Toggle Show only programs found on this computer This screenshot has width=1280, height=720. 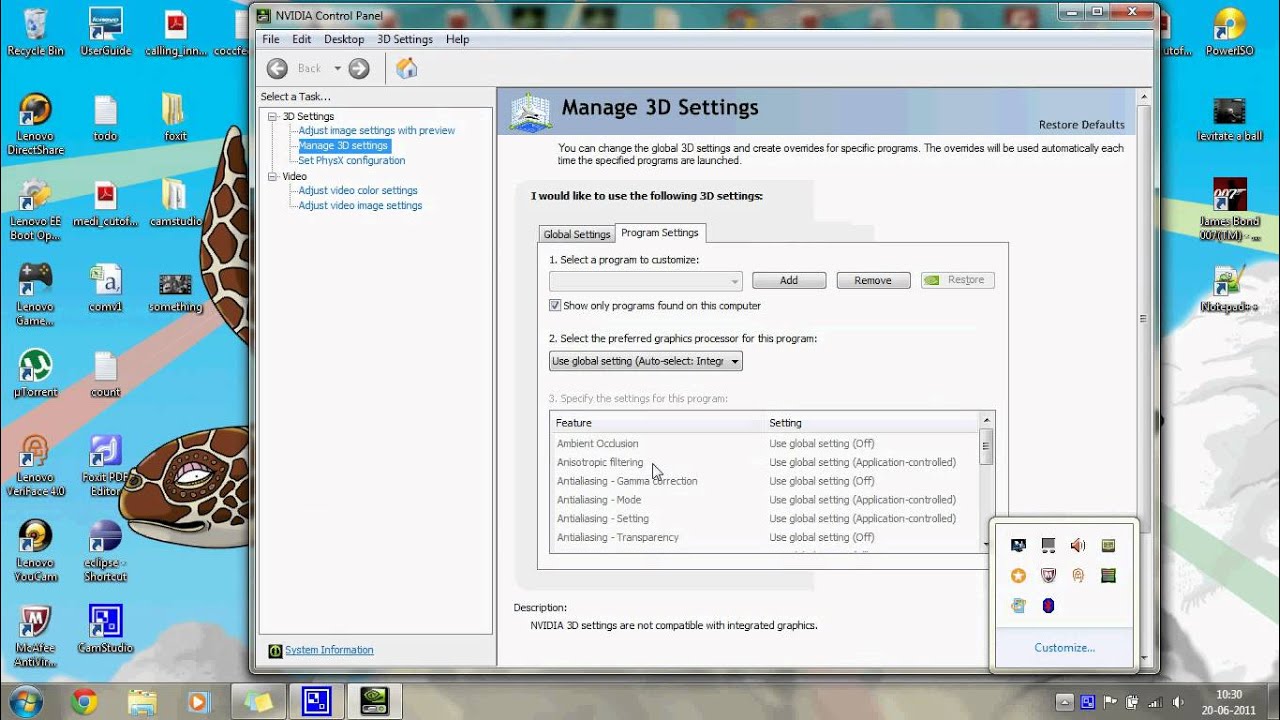tap(555, 305)
